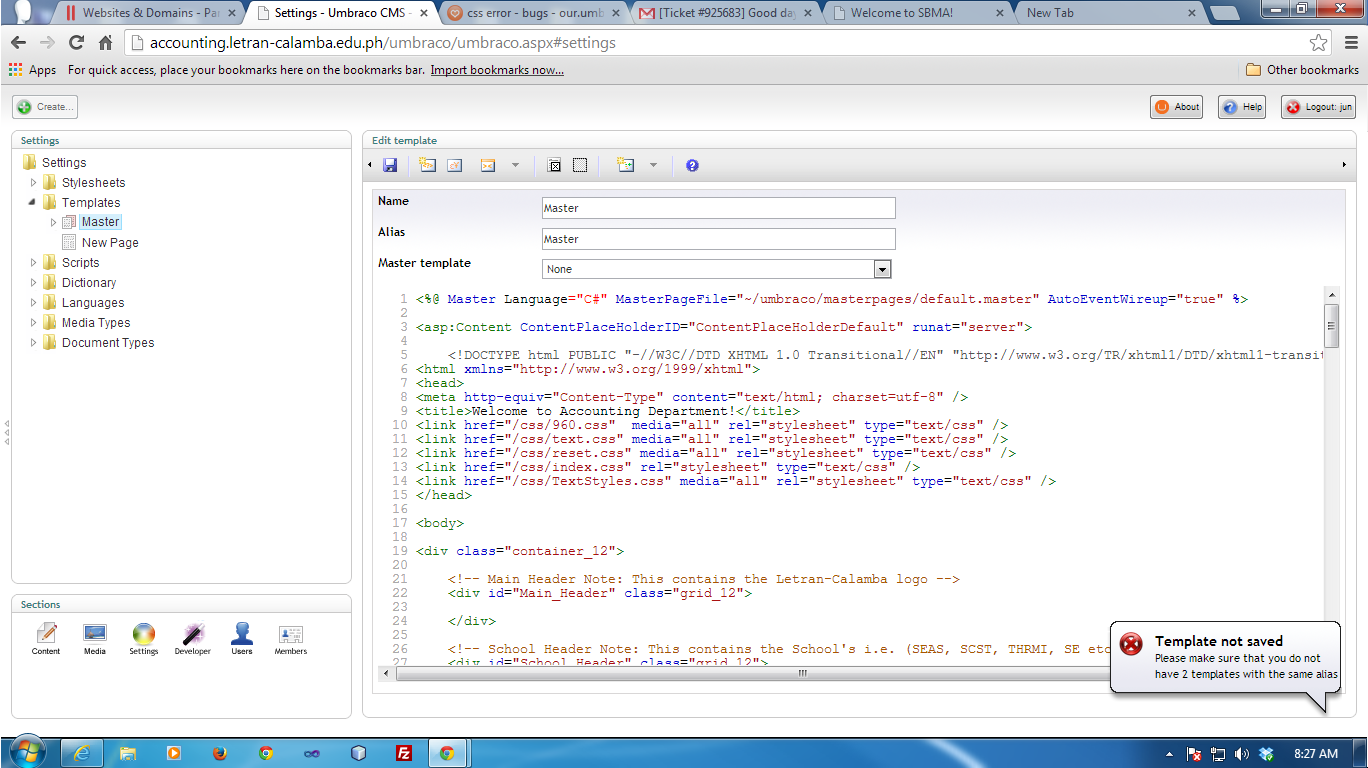The height and width of the screenshot is (768, 1368).
Task: Open Firefox from the taskbar
Action: click(x=220, y=753)
